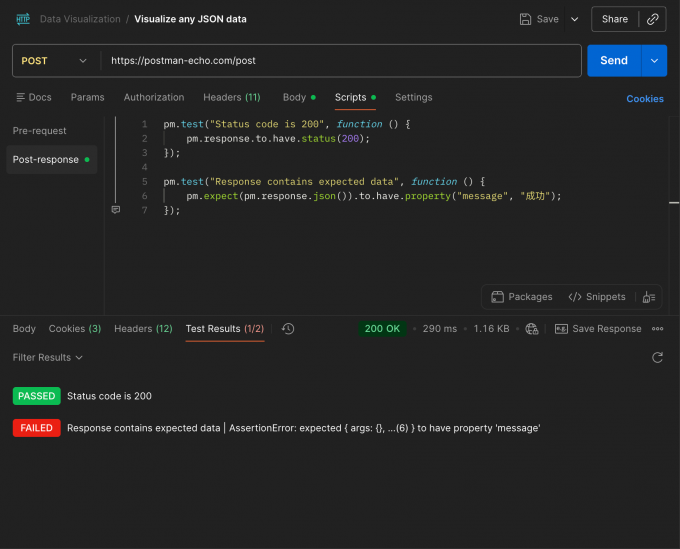Expand the Save options chevron
680x549 pixels.
[575, 19]
